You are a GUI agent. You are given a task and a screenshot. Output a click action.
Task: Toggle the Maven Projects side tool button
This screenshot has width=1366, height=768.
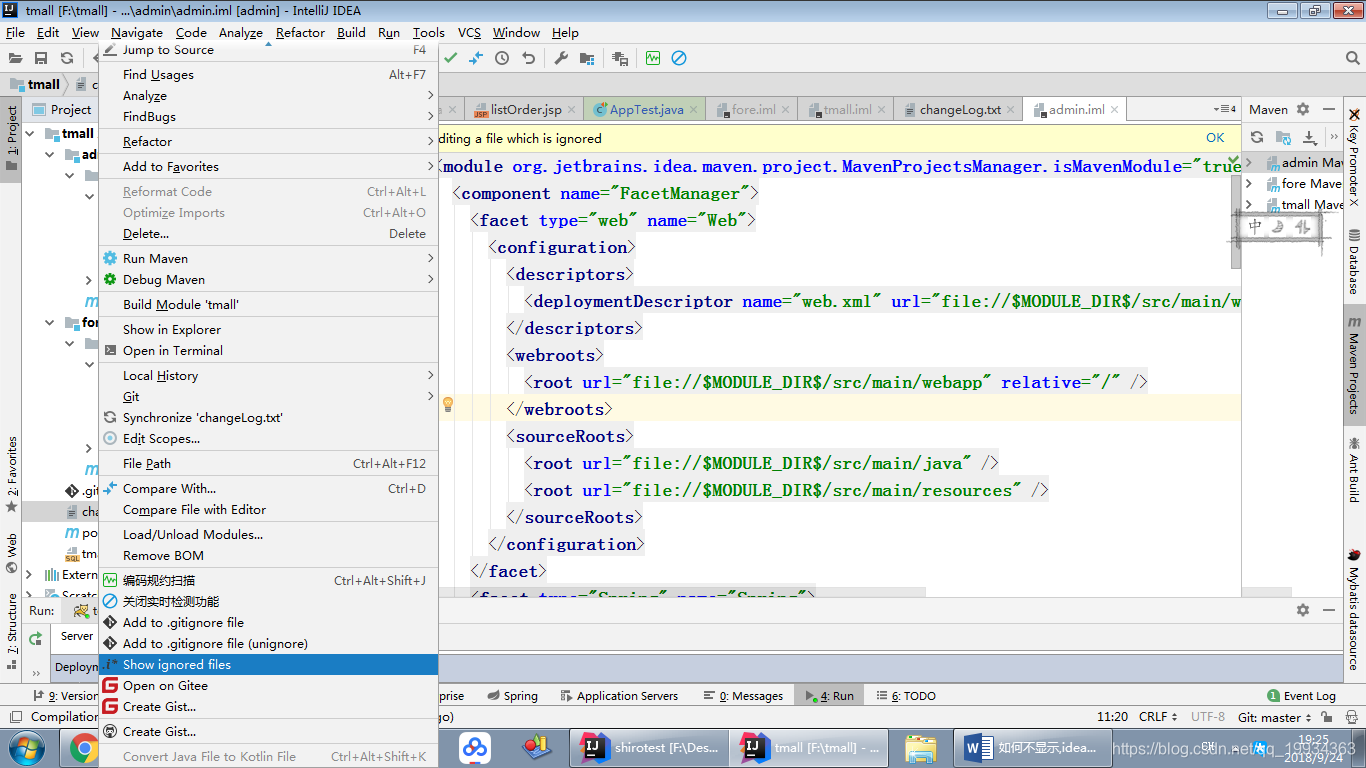click(1354, 365)
